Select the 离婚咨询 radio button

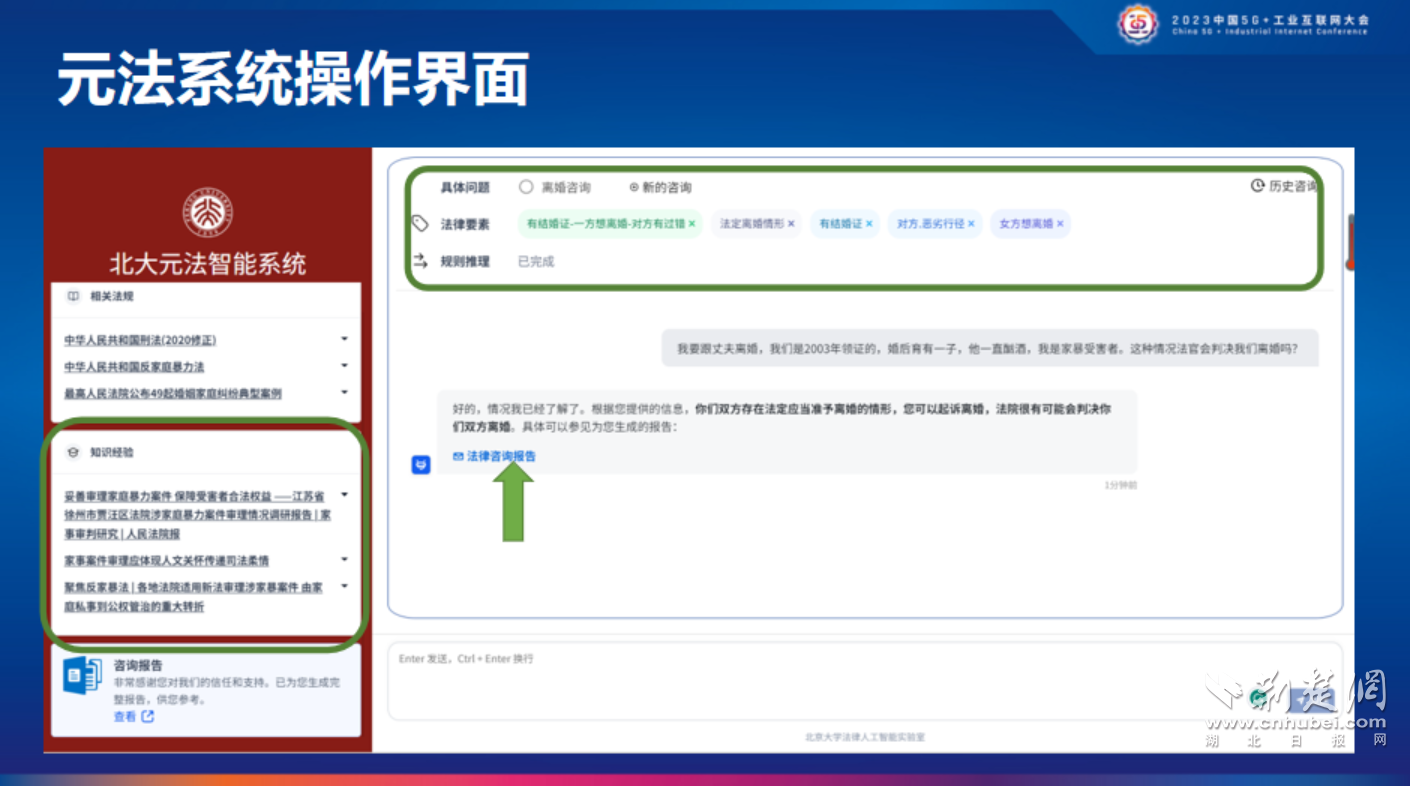pos(526,187)
